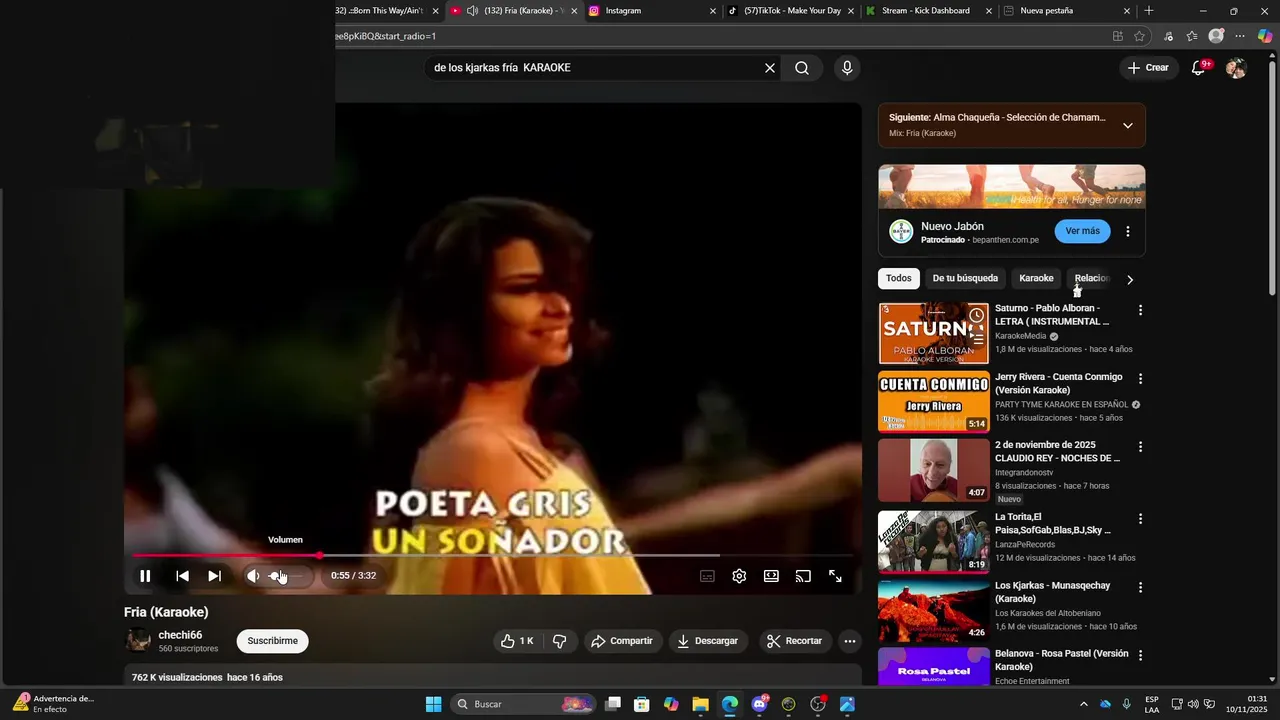The width and height of the screenshot is (1280, 720).
Task: Open Edge settings and more menu
Action: point(1240,36)
